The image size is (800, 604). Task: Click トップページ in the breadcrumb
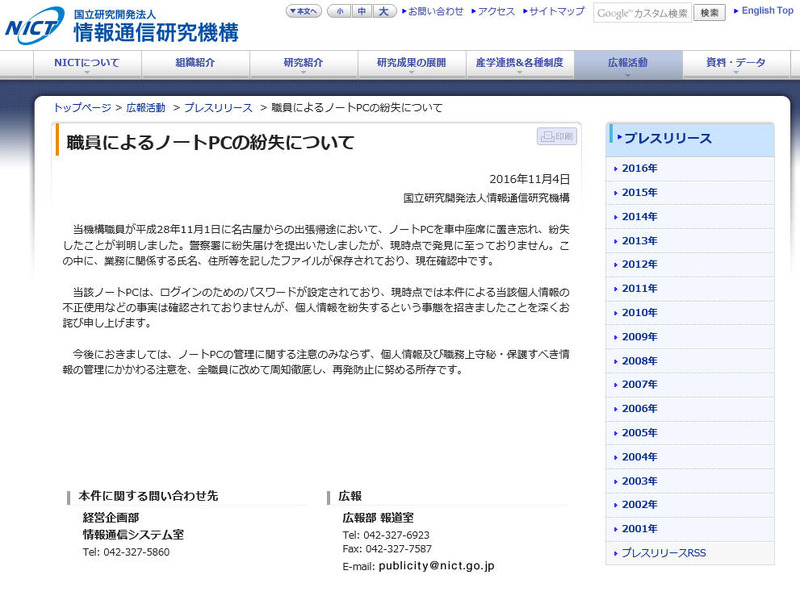pyautogui.click(x=83, y=107)
